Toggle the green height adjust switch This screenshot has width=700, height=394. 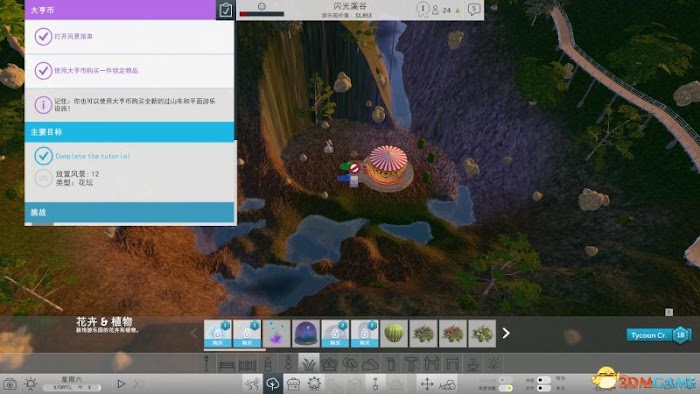[x=505, y=388]
